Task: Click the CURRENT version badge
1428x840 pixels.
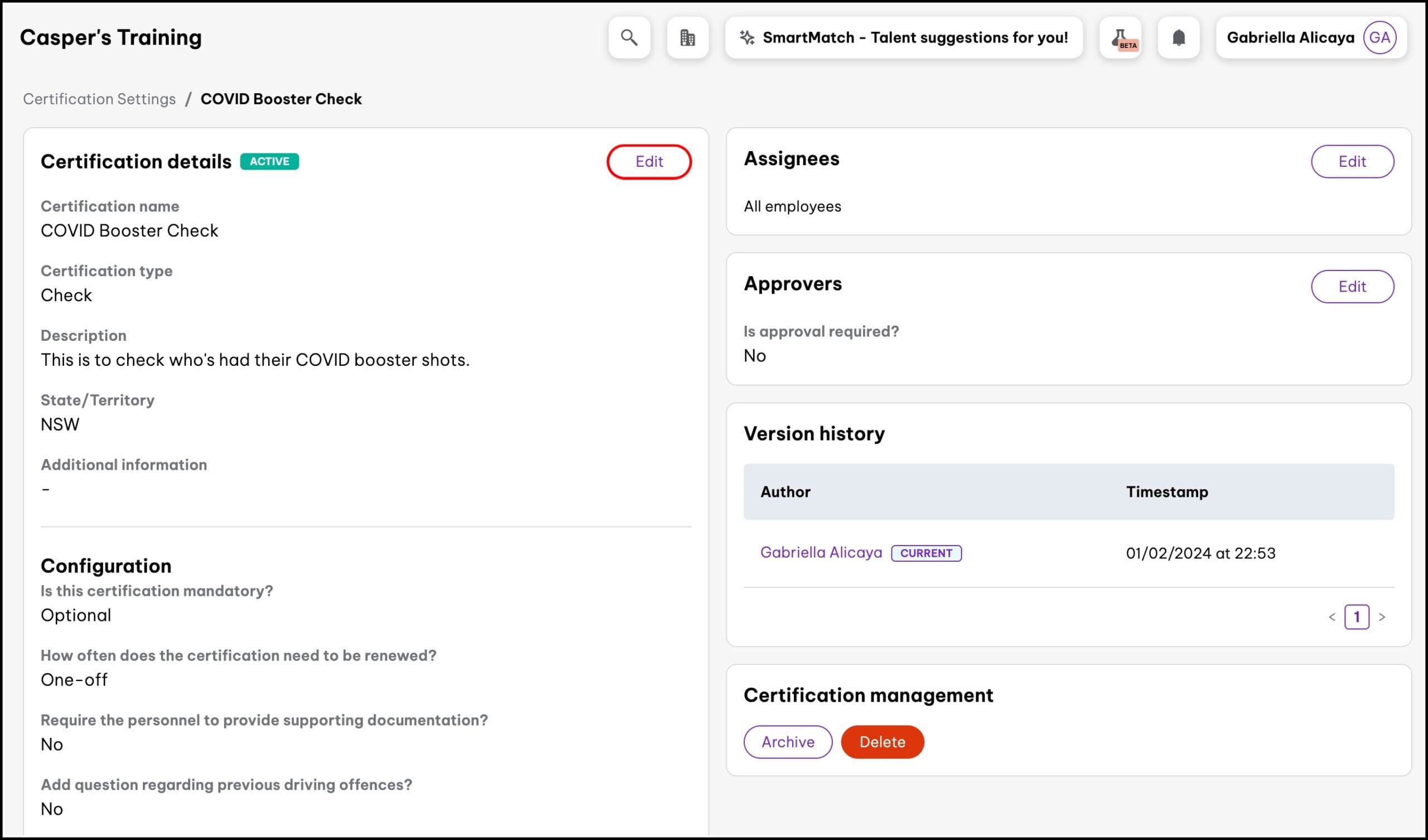Action: (926, 553)
